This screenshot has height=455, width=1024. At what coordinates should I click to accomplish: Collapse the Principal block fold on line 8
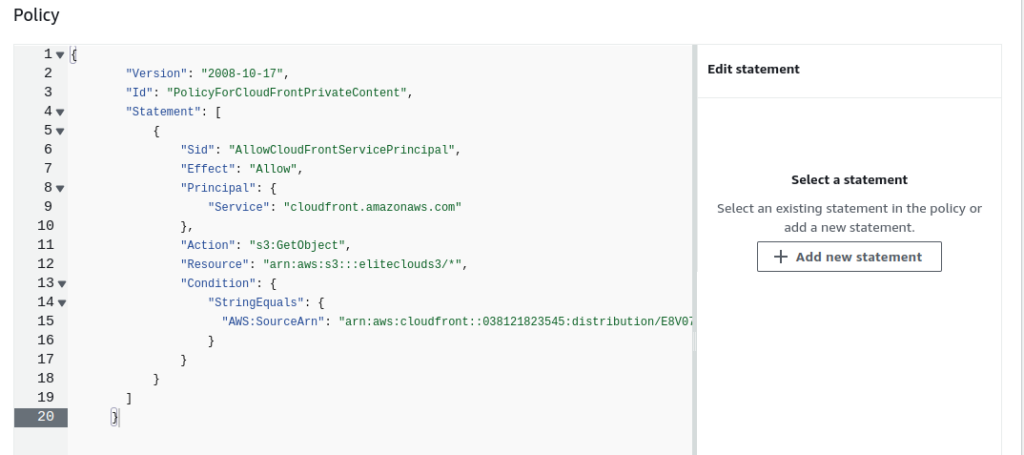coord(60,189)
